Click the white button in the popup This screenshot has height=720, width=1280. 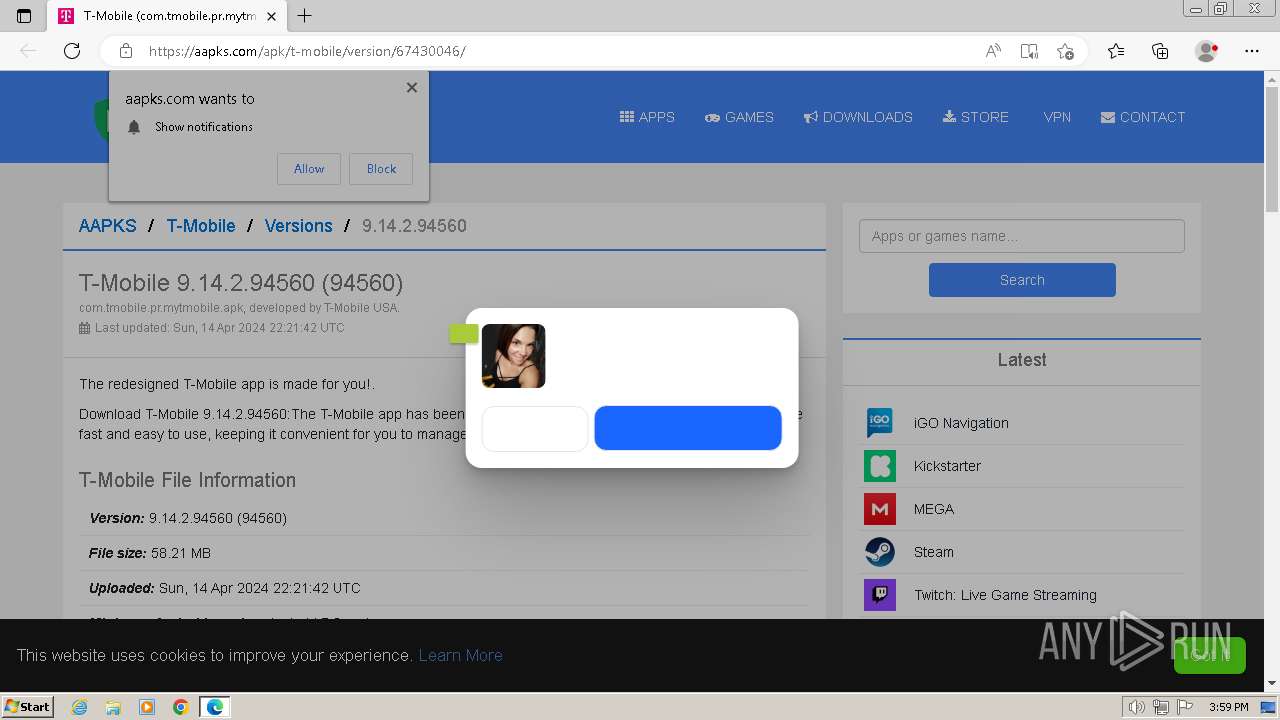pyautogui.click(x=535, y=428)
